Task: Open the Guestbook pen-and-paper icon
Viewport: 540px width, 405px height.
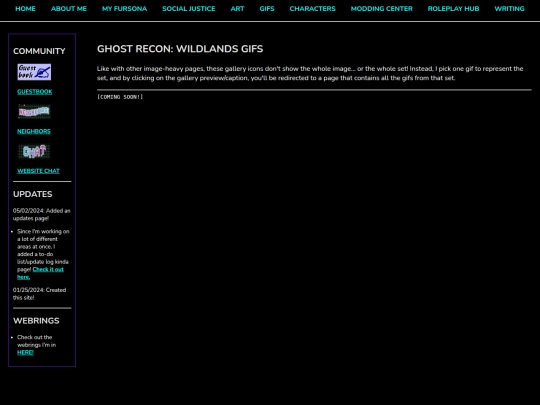Action: 34,72
